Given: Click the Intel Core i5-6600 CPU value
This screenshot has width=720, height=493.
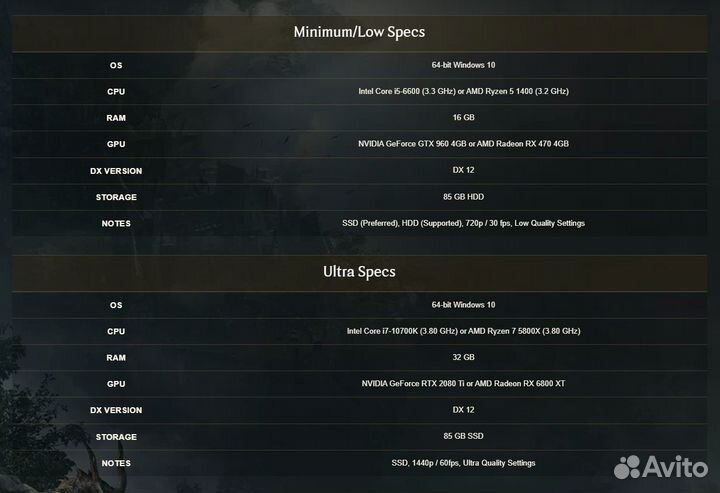Looking at the screenshot, I should click(463, 91).
